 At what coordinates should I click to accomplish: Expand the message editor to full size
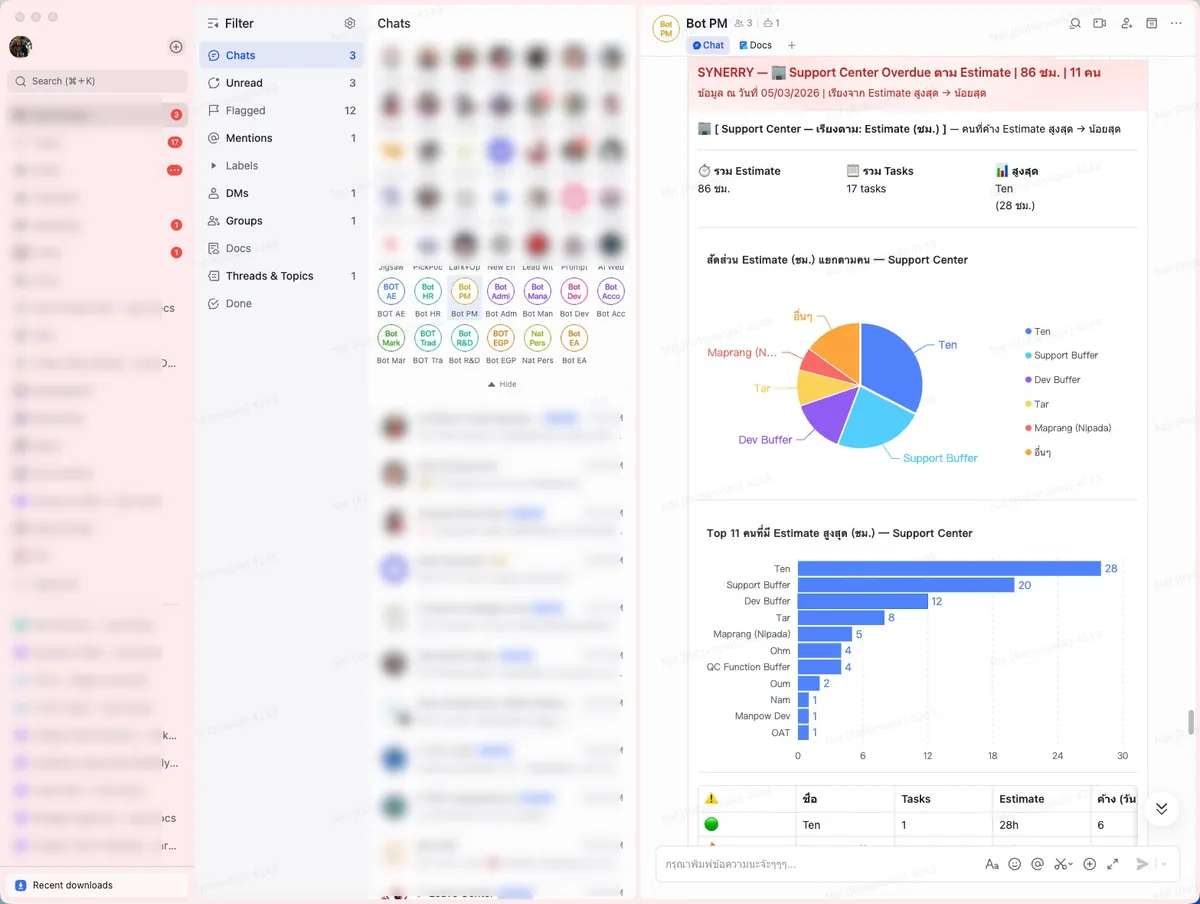coord(1112,864)
